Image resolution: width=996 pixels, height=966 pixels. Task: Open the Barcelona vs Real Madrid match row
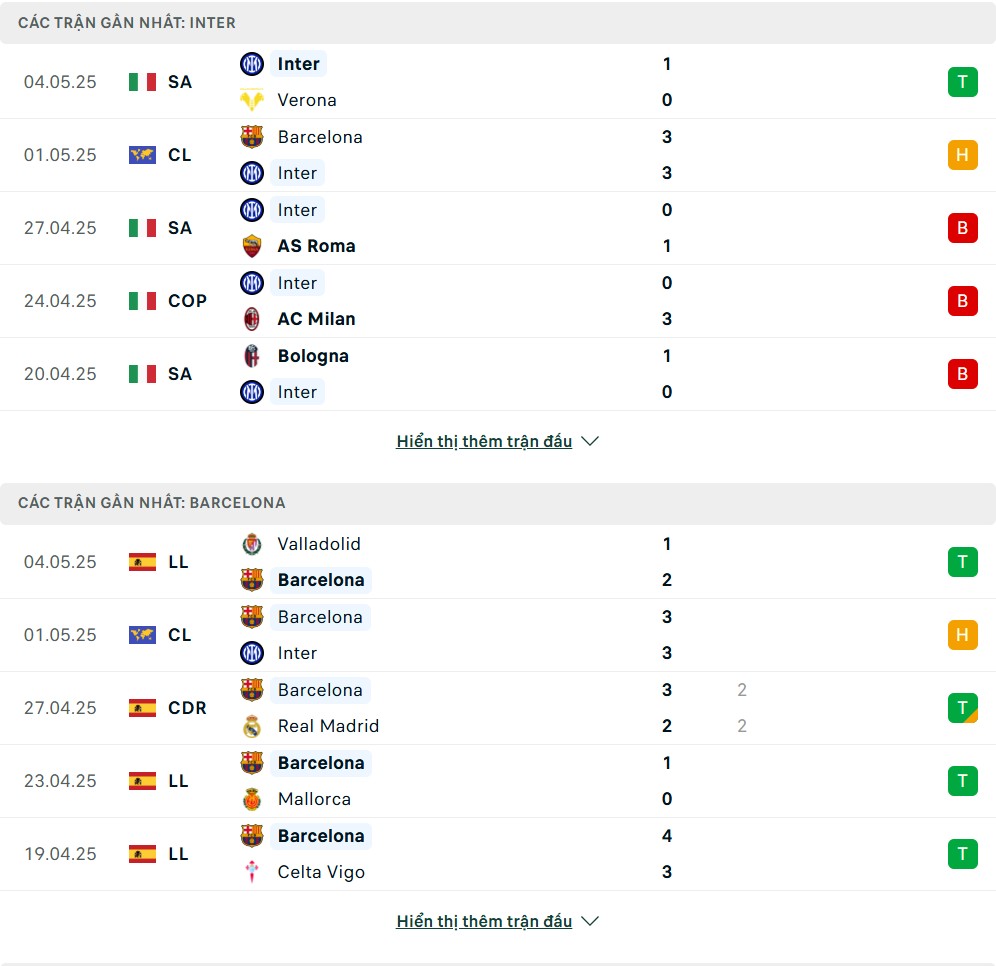pyautogui.click(x=498, y=708)
